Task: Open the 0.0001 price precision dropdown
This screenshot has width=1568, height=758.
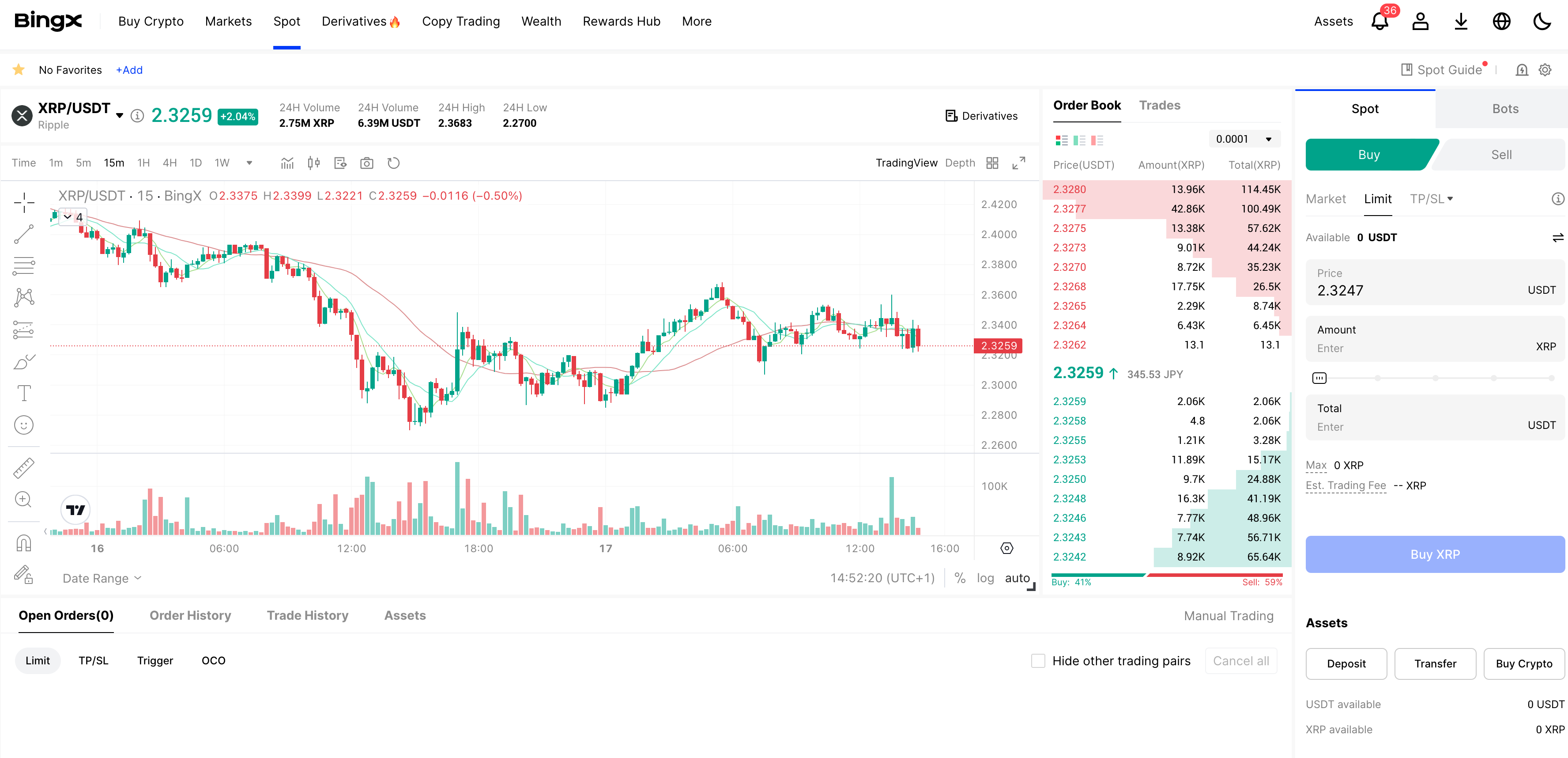Action: 1244,139
